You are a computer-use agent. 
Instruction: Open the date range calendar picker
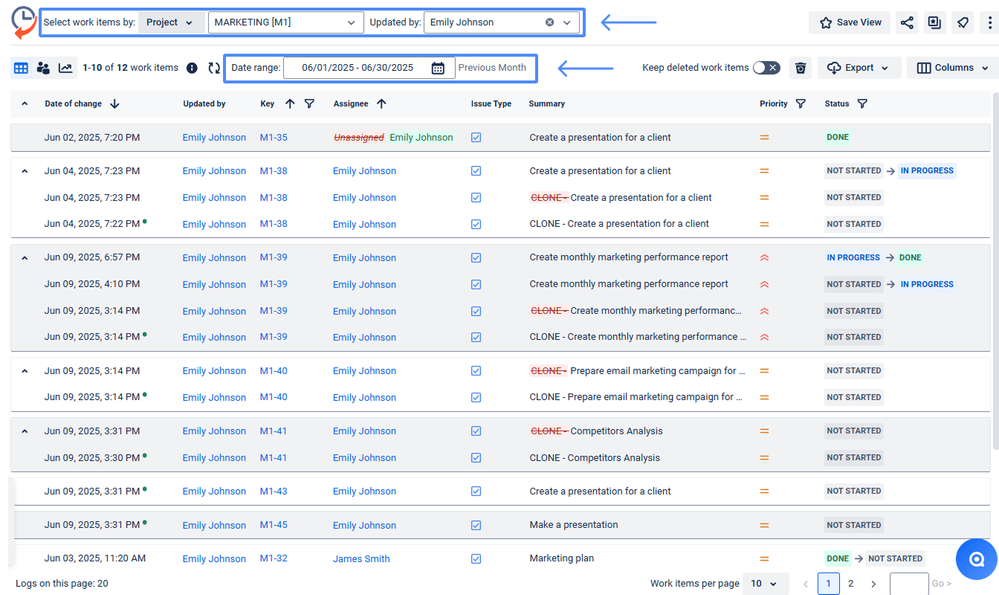pyautogui.click(x=437, y=68)
